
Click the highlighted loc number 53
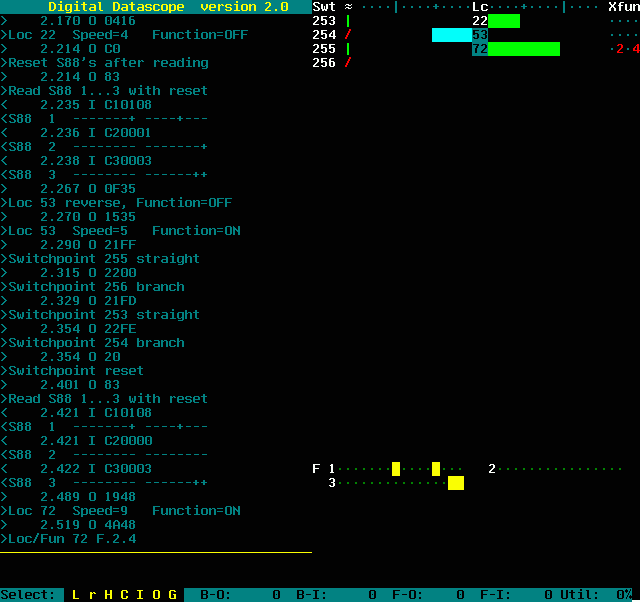point(480,35)
